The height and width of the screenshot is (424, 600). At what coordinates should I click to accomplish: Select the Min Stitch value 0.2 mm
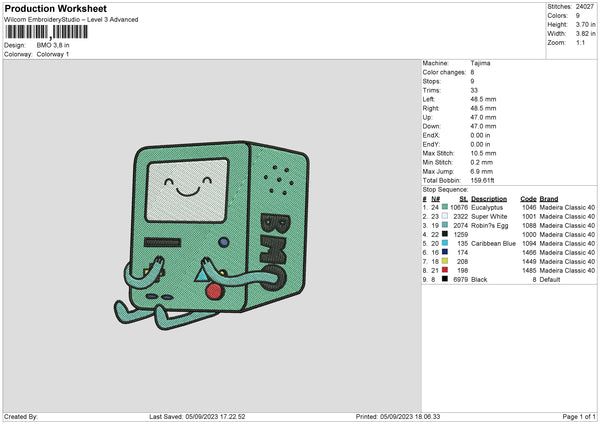point(482,162)
